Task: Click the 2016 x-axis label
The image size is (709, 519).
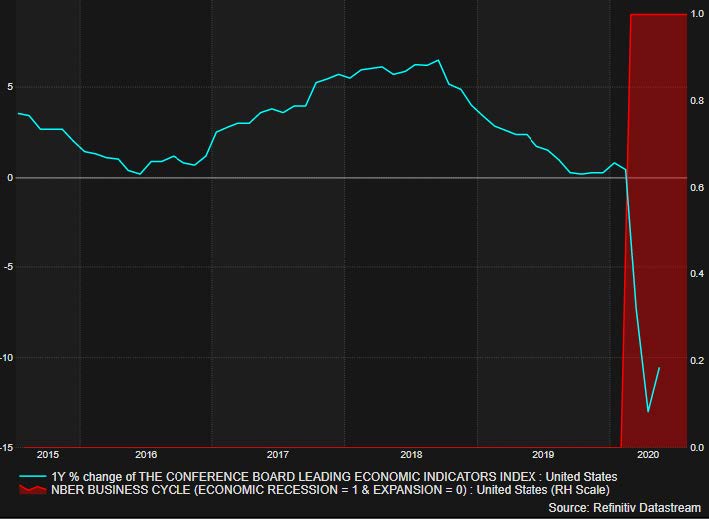Action: [146, 455]
